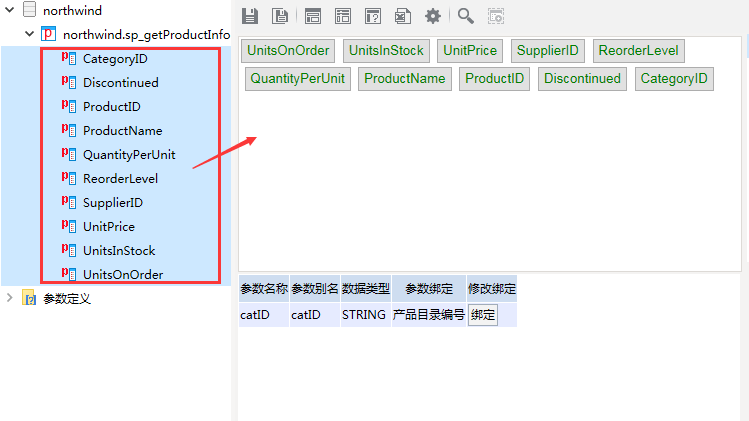Screen dimensions: 749x421
Task: Click the save (floppy disk) toolbar icon
Action: (x=250, y=16)
